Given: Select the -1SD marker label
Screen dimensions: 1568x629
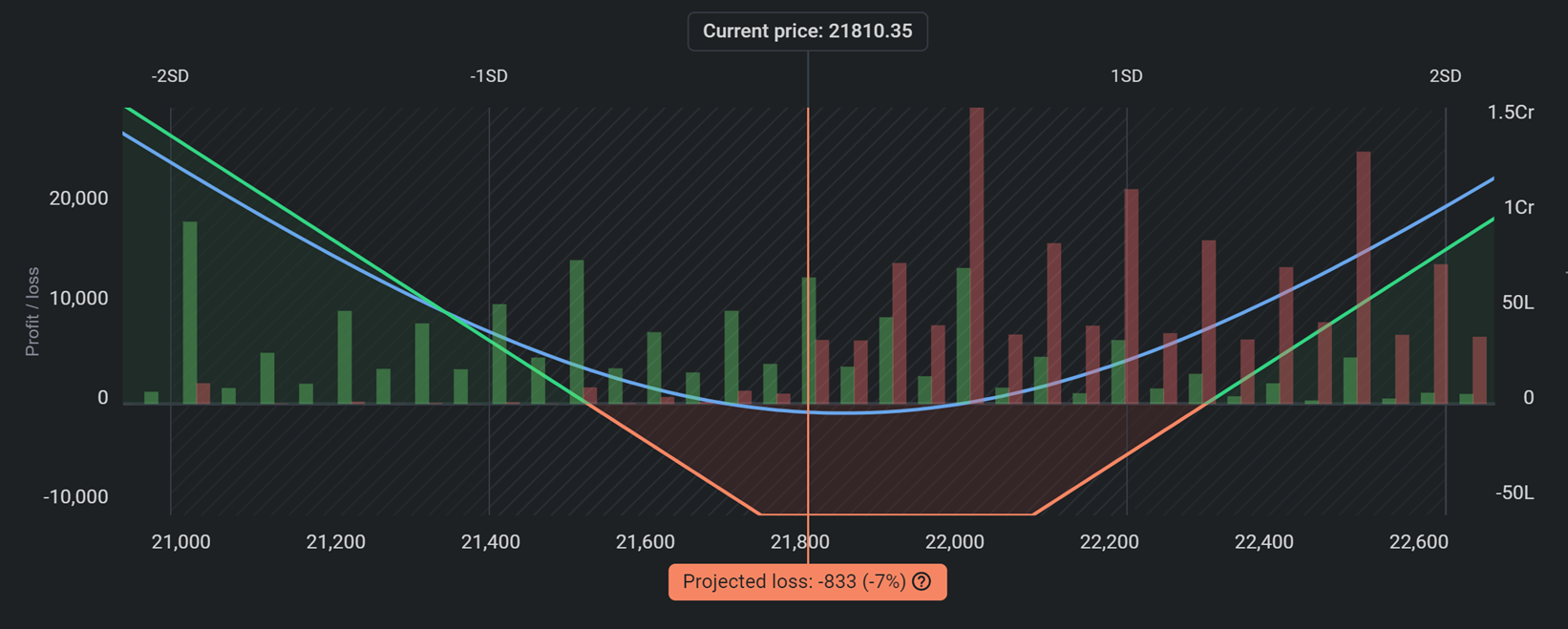Looking at the screenshot, I should coord(489,76).
